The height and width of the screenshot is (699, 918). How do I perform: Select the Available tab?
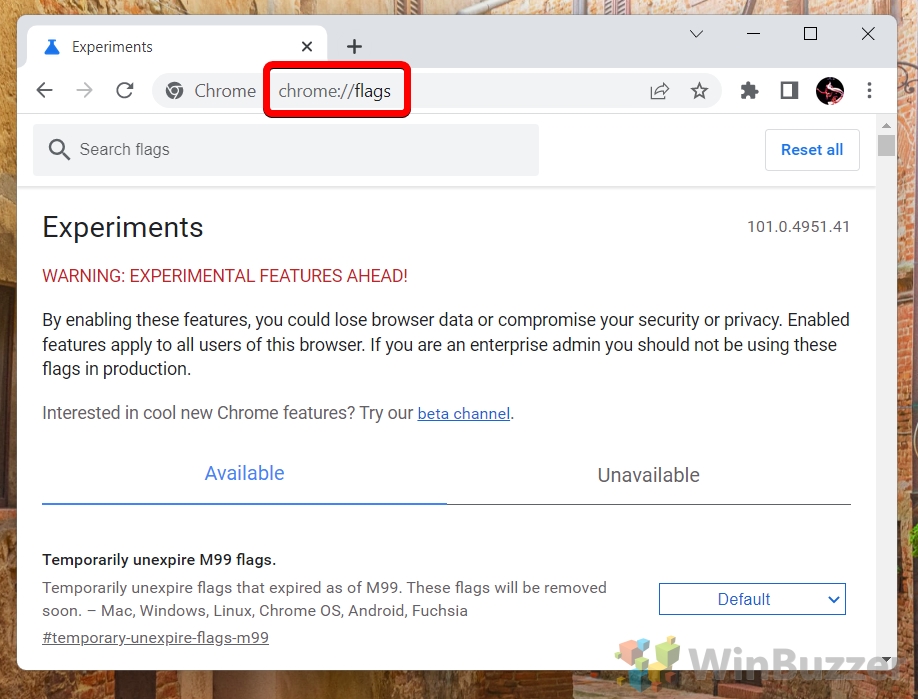pyautogui.click(x=244, y=473)
